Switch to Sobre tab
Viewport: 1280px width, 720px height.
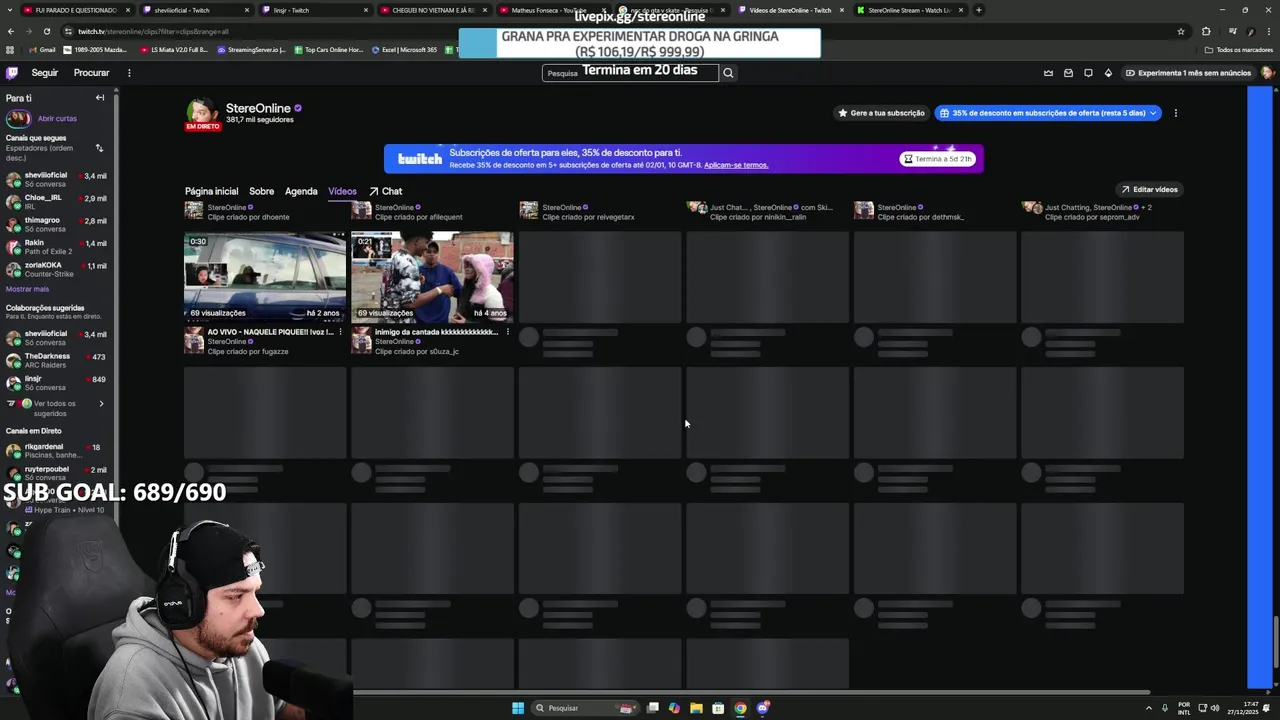(x=261, y=191)
